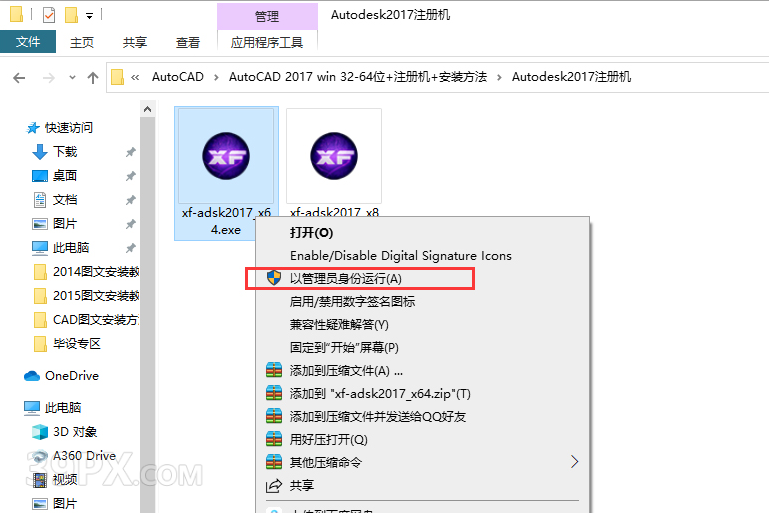Switch to the 主页 ribbon tab
The width and height of the screenshot is (769, 513).
point(82,43)
